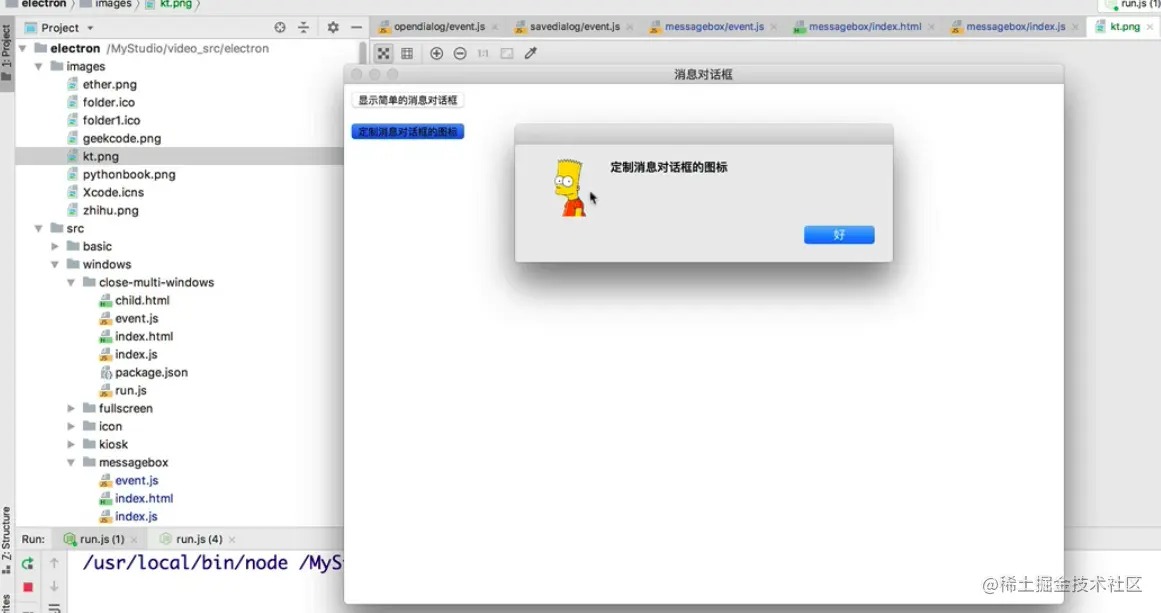
Task: Expand the fullscreen folder
Action: (71, 409)
